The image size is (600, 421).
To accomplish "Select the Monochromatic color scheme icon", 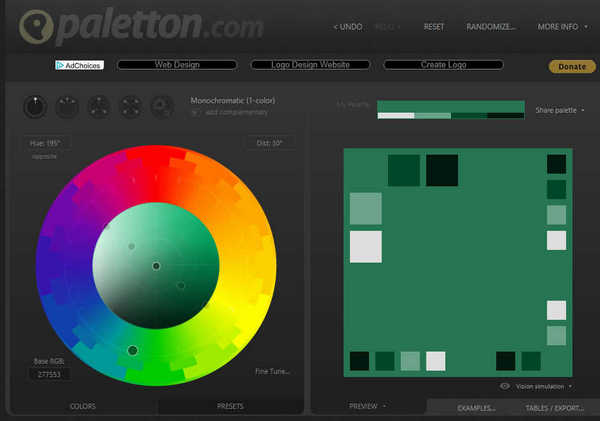I will click(36, 105).
